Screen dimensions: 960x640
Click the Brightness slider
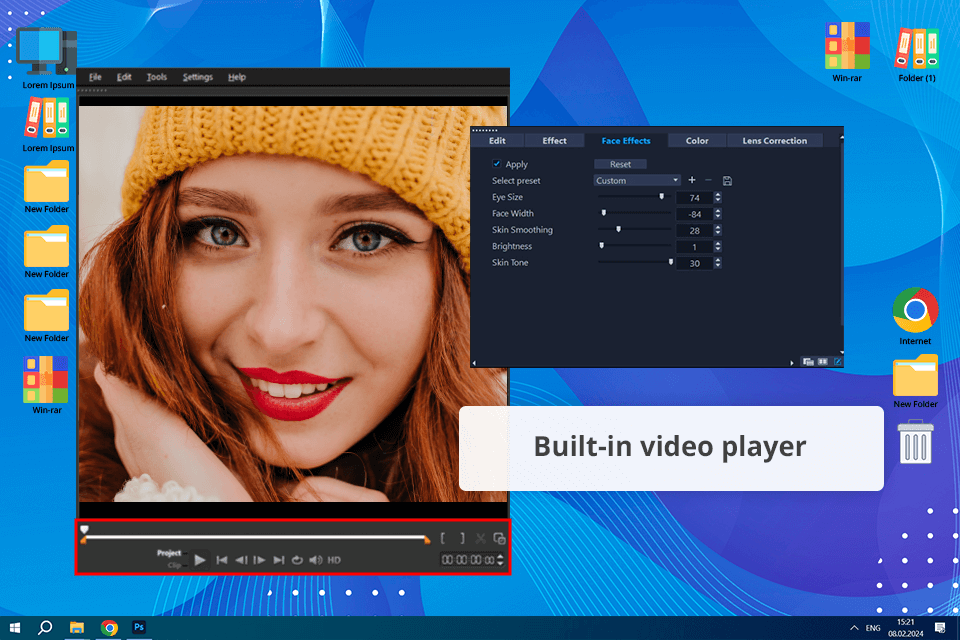click(635, 245)
